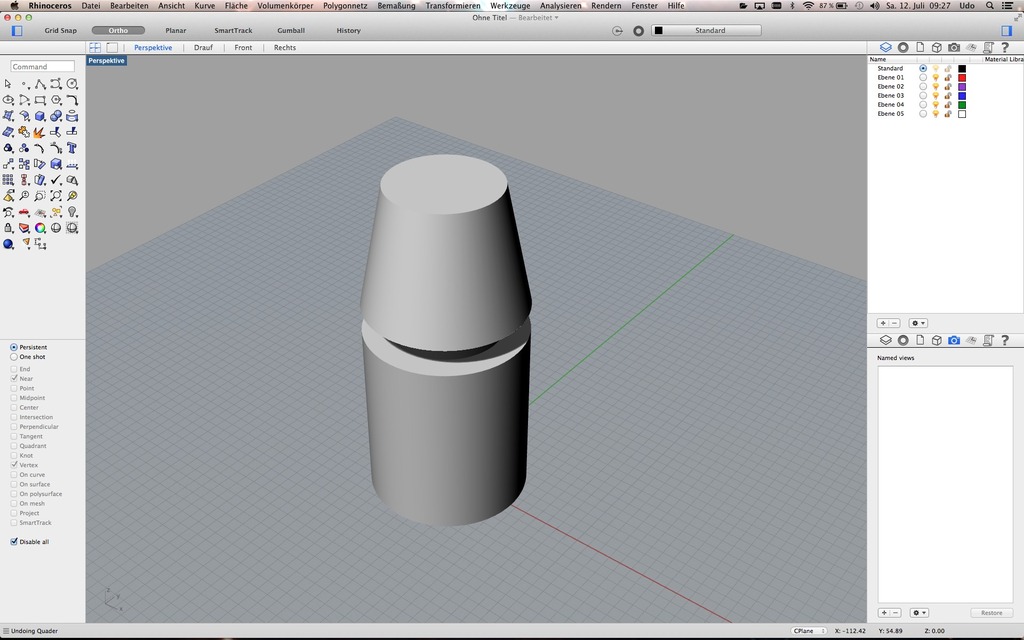This screenshot has width=1024, height=640.
Task: Click the polyline drawing tool
Action: 40,84
